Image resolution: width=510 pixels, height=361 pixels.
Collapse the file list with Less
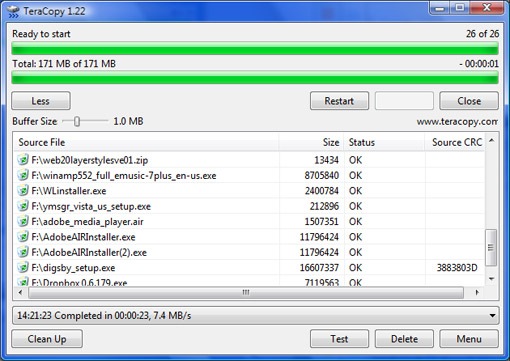click(x=41, y=101)
